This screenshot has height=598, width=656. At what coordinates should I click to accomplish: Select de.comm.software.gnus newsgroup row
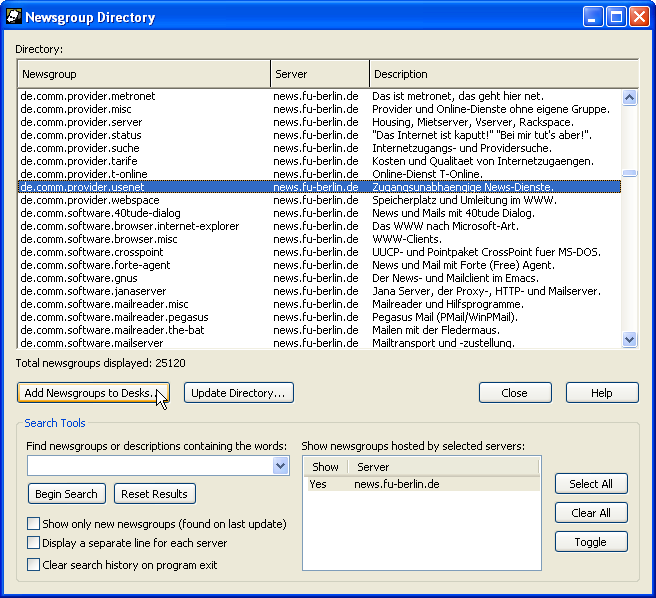point(82,278)
